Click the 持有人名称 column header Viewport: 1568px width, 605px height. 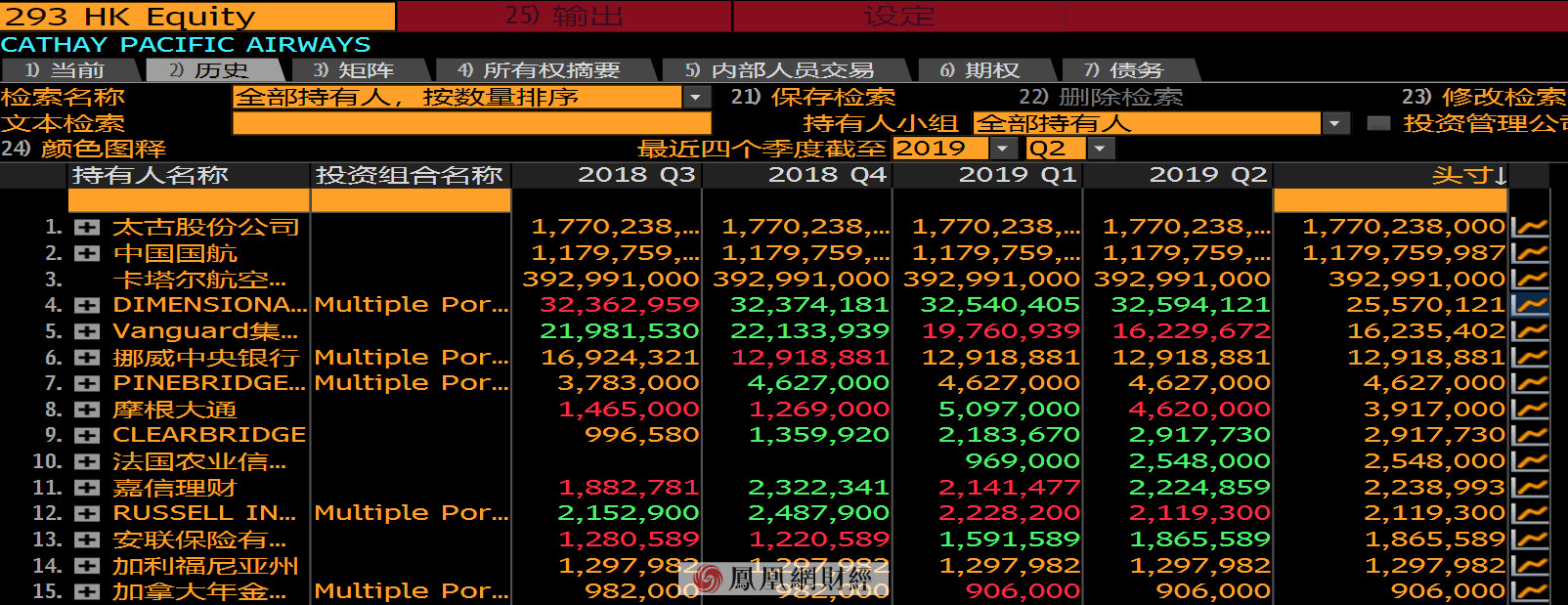(x=189, y=175)
